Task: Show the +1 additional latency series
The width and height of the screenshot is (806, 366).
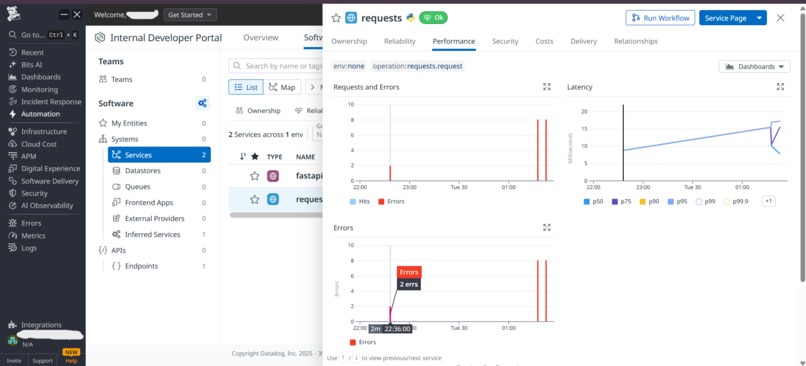Action: pos(768,202)
